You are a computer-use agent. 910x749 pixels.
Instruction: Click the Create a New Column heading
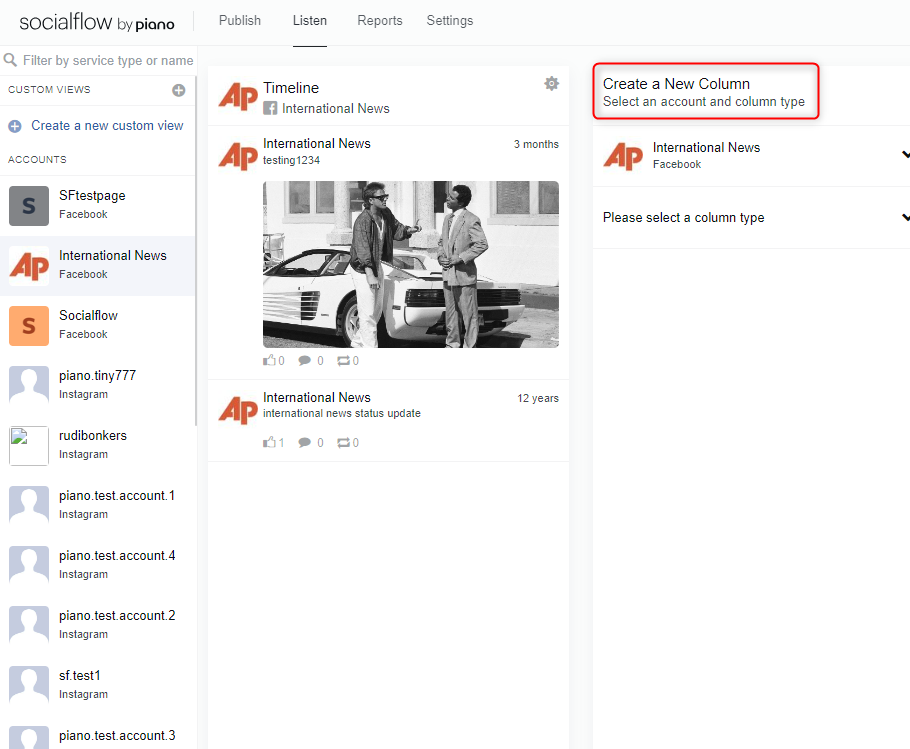[x=676, y=84]
